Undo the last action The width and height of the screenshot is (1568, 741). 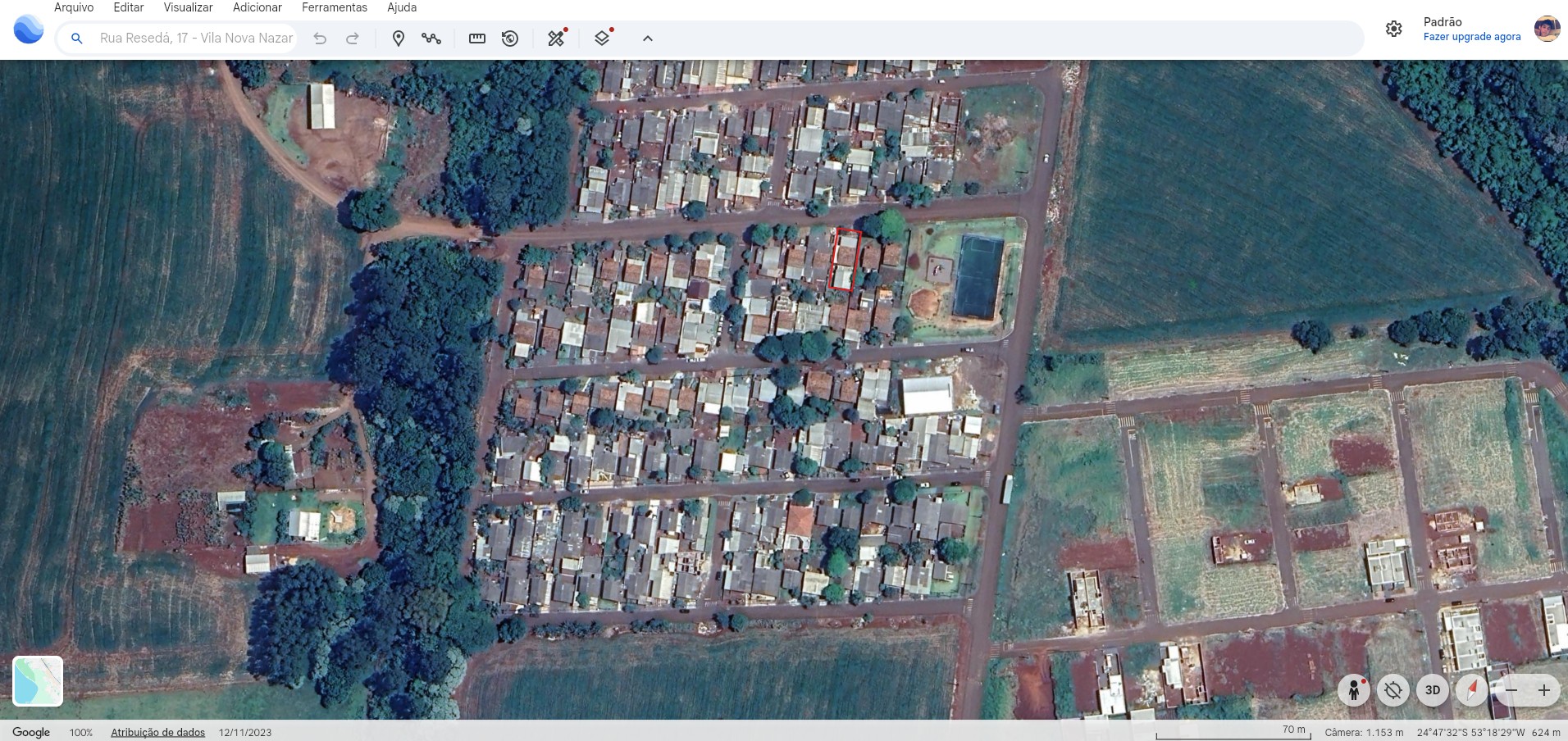(x=320, y=39)
